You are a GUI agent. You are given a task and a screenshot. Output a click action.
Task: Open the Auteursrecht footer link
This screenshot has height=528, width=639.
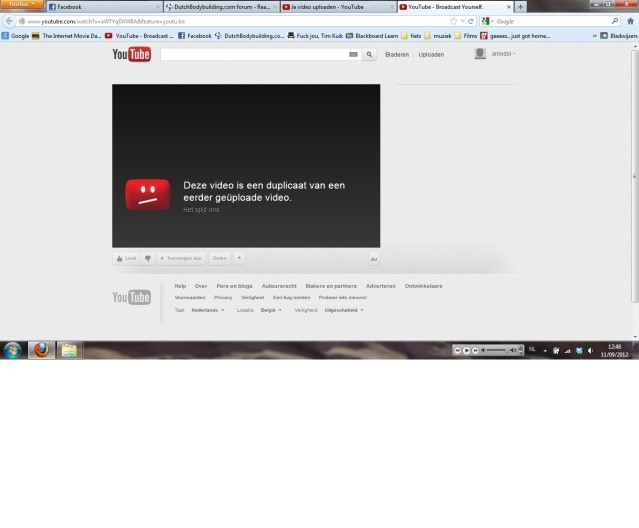(279, 286)
